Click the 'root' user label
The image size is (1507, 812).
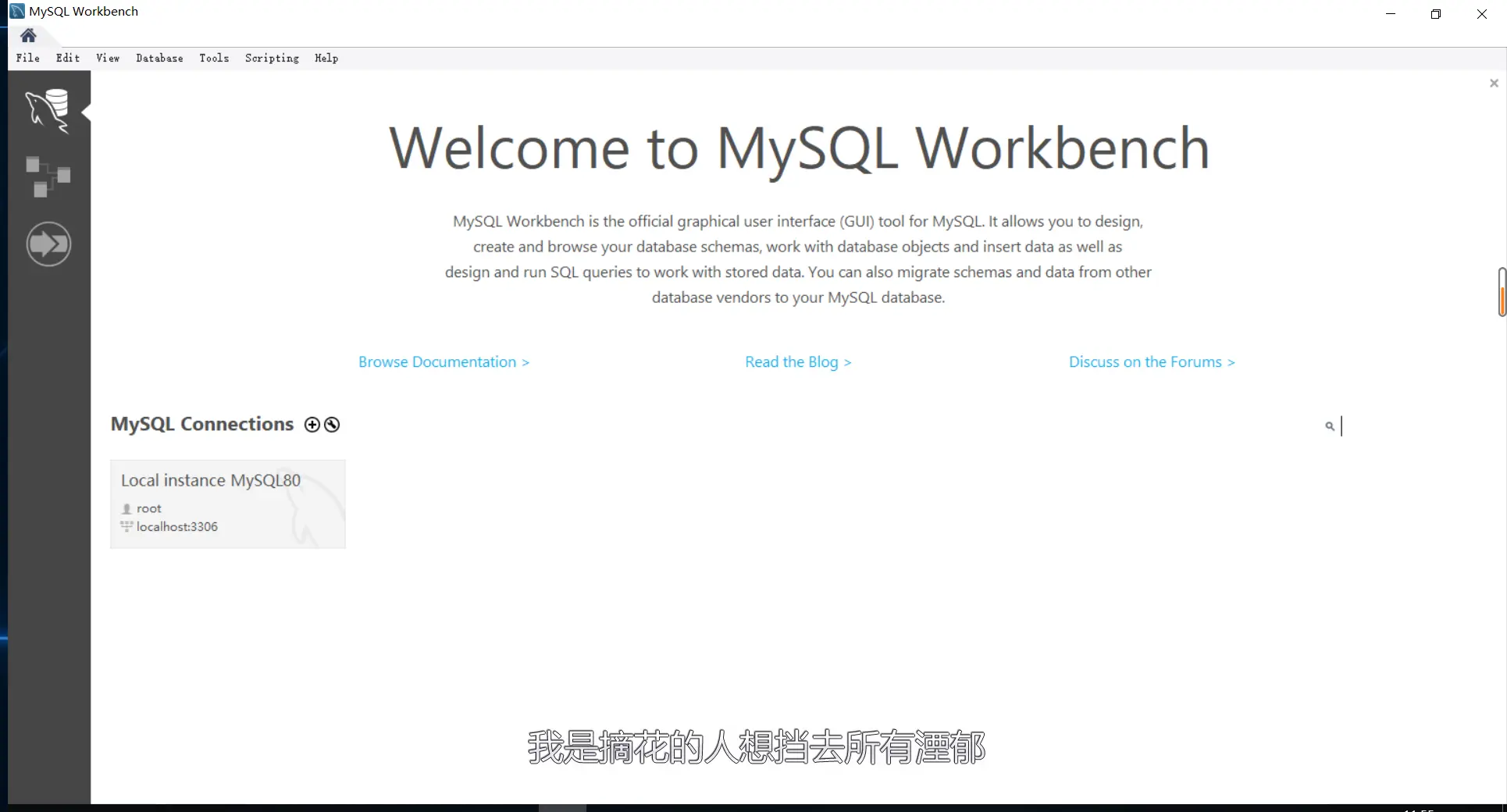point(149,508)
